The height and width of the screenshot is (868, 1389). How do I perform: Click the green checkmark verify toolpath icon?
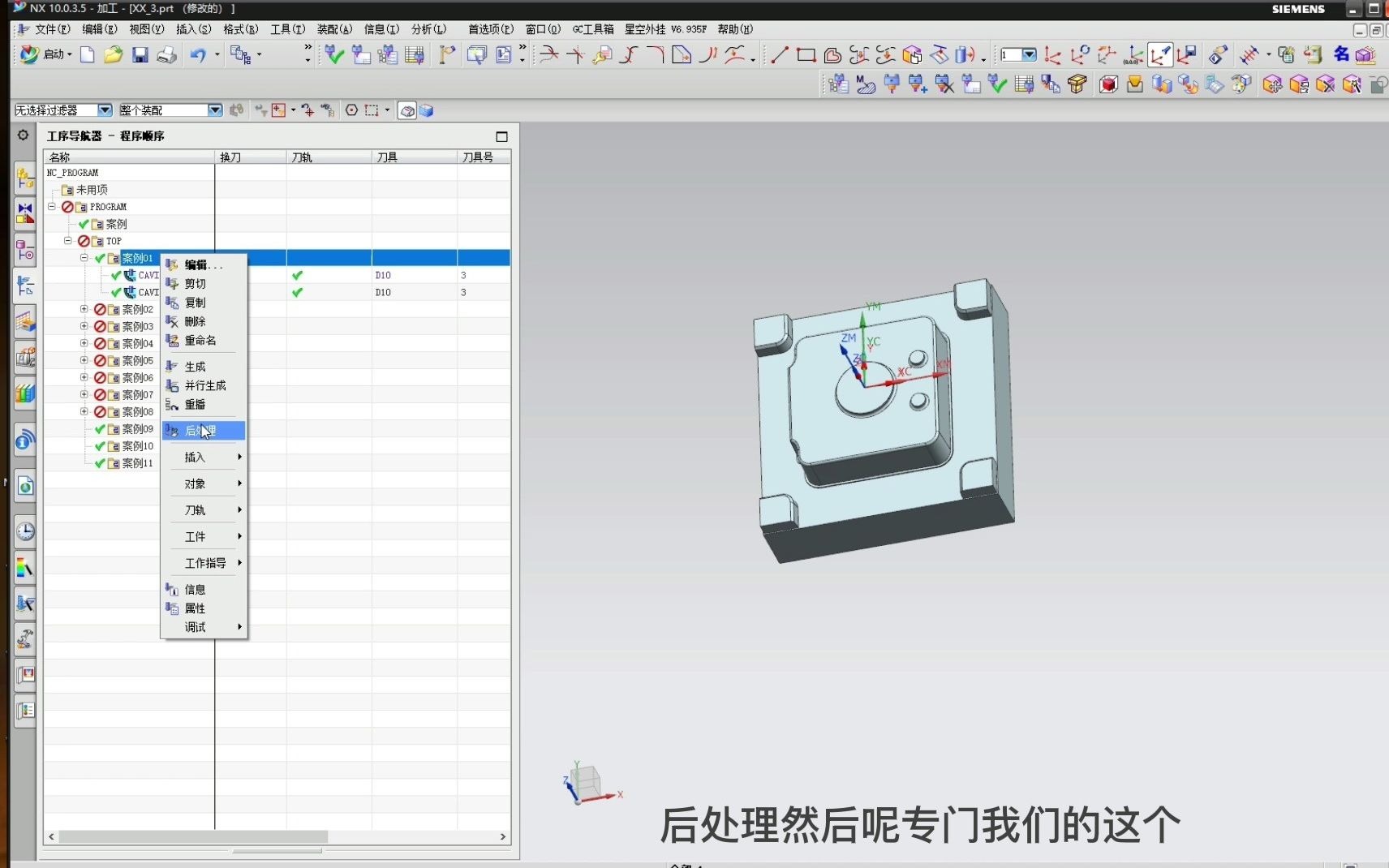click(x=334, y=54)
